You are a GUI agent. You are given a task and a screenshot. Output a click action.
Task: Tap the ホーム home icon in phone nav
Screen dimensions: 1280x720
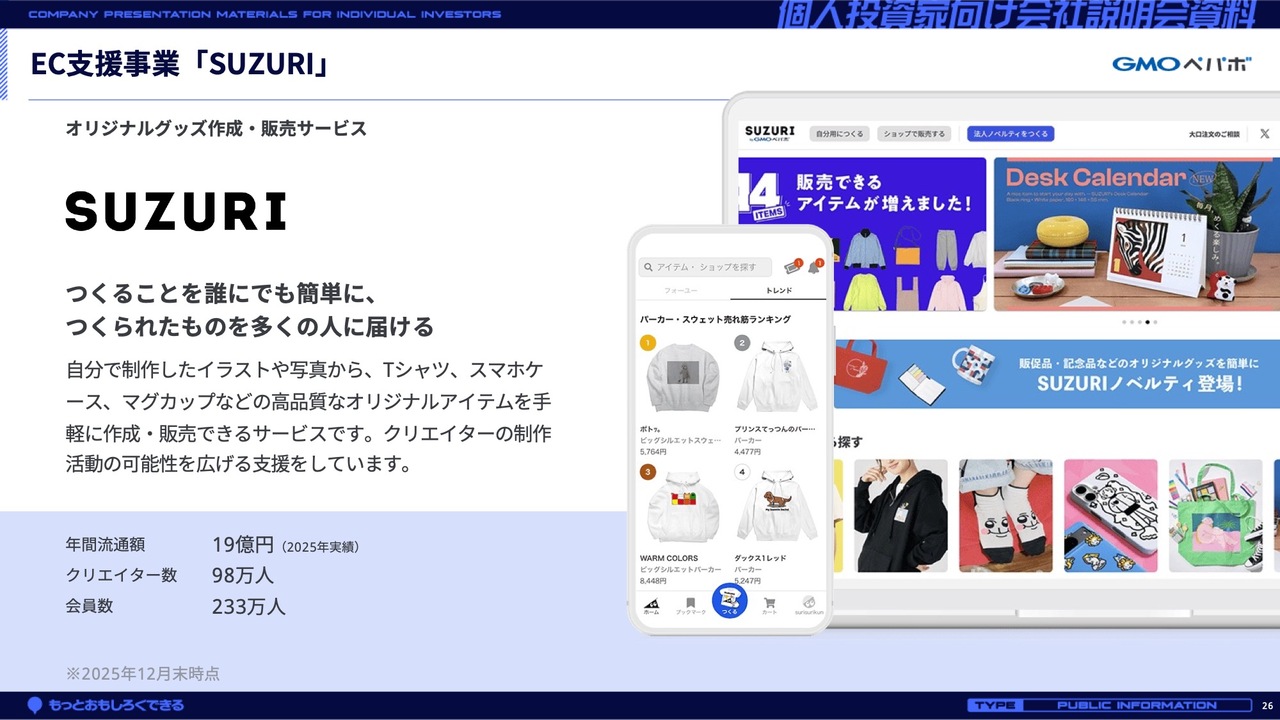pyautogui.click(x=651, y=604)
